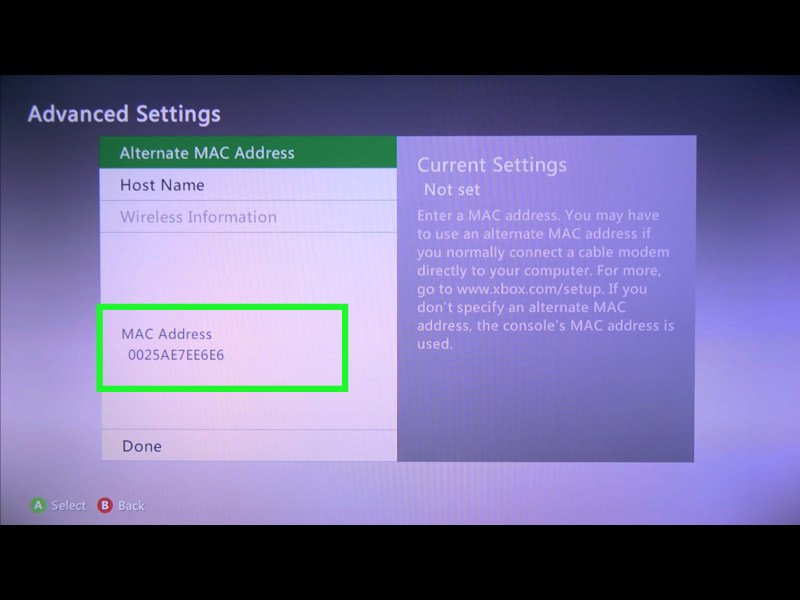This screenshot has height=600, width=800.
Task: Select the Done button
Action: pos(249,445)
